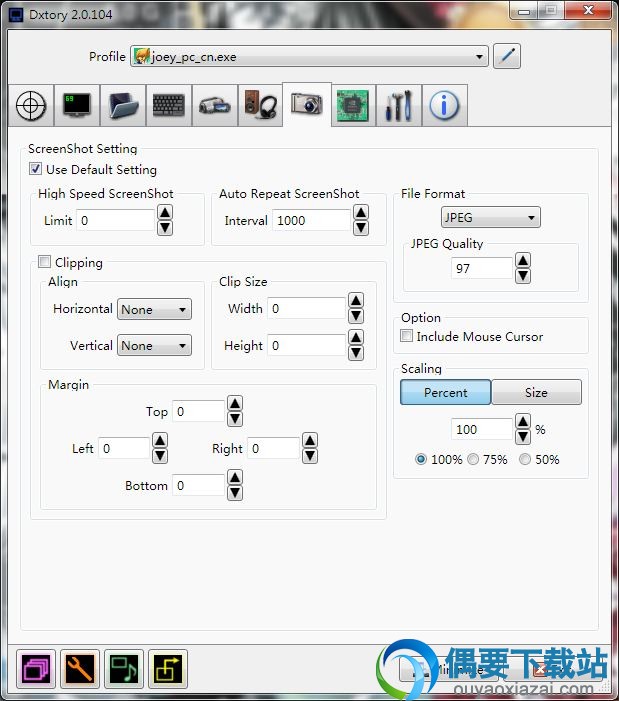This screenshot has height=701, width=619.
Task: Decrease Margin Top value
Action: [x=235, y=419]
